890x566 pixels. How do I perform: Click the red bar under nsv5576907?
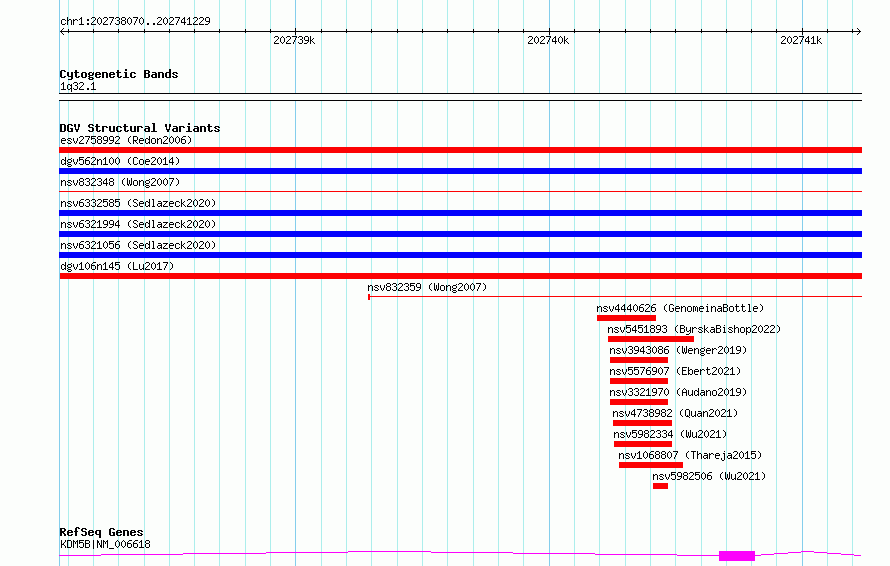(x=639, y=381)
